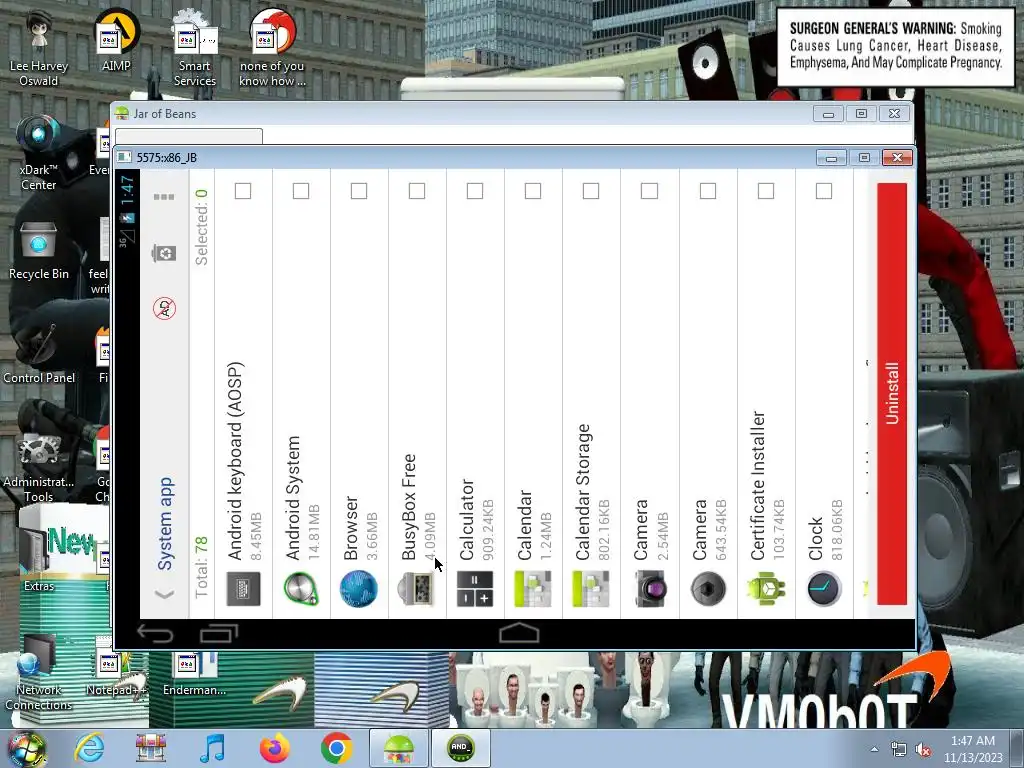Click the remove ads icon
The image size is (1024, 768).
click(x=165, y=308)
